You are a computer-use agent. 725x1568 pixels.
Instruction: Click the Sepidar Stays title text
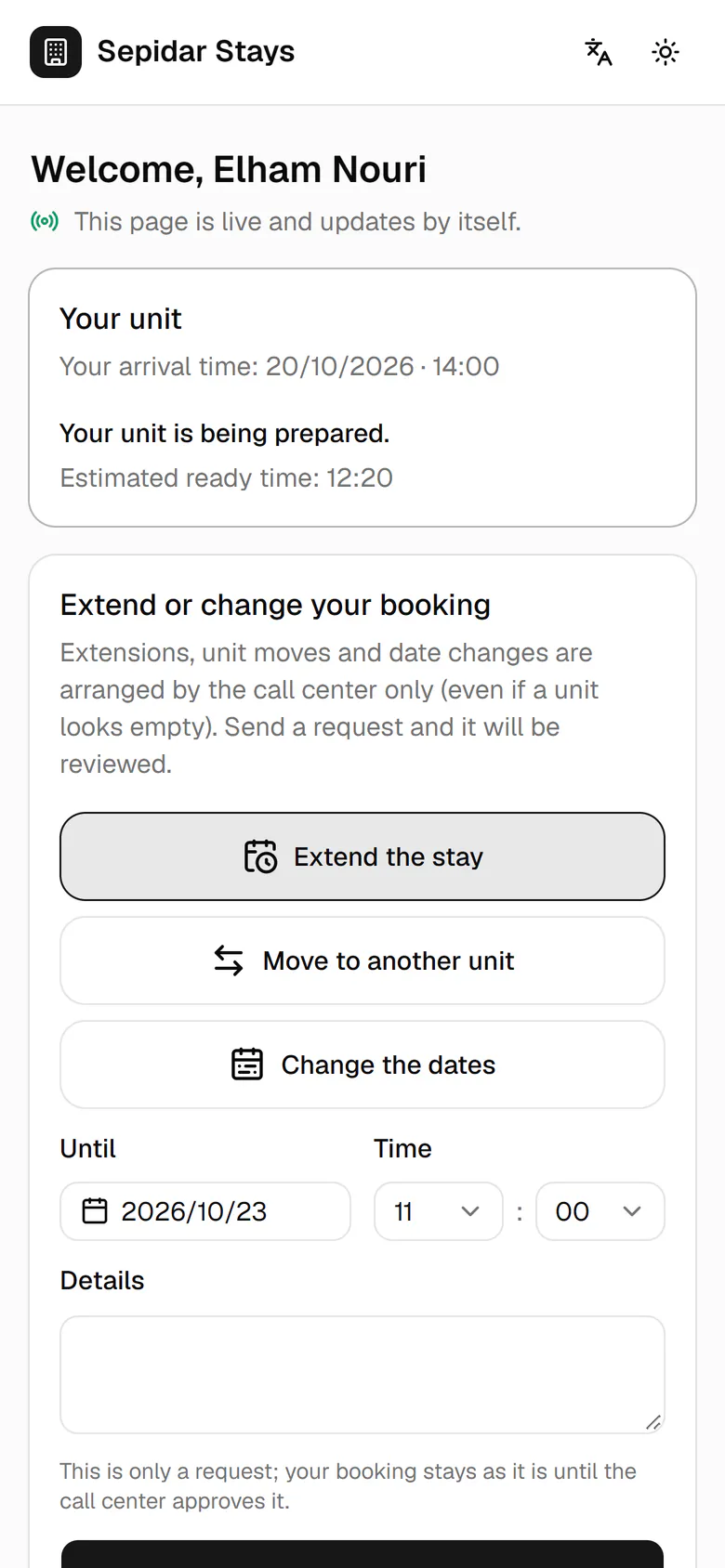196,52
